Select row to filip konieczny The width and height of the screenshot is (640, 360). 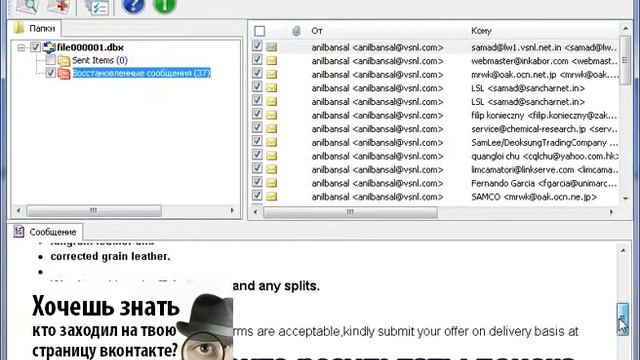coord(435,116)
